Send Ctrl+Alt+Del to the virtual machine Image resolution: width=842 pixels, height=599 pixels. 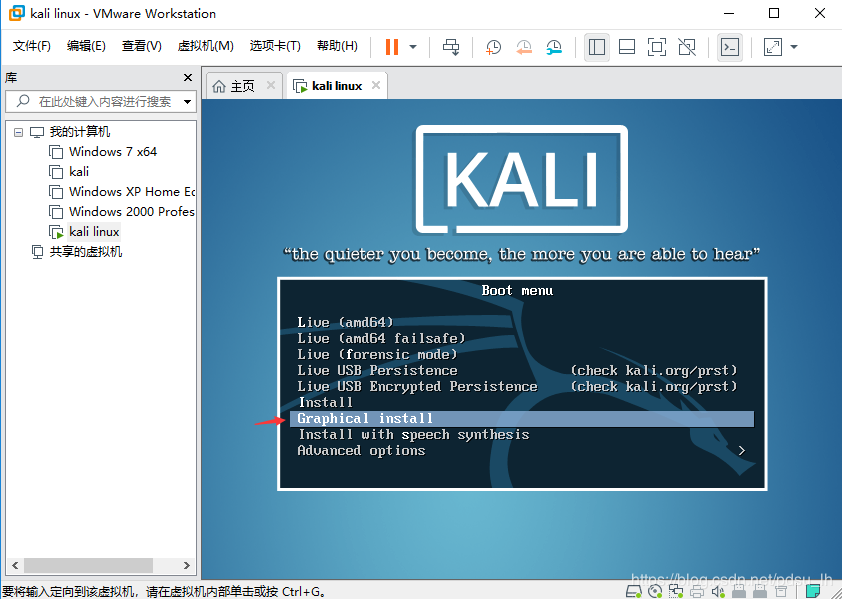[x=451, y=47]
